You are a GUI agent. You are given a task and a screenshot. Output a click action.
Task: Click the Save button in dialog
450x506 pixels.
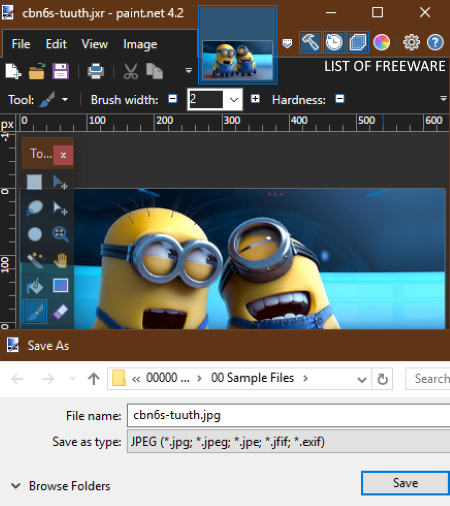(x=405, y=483)
